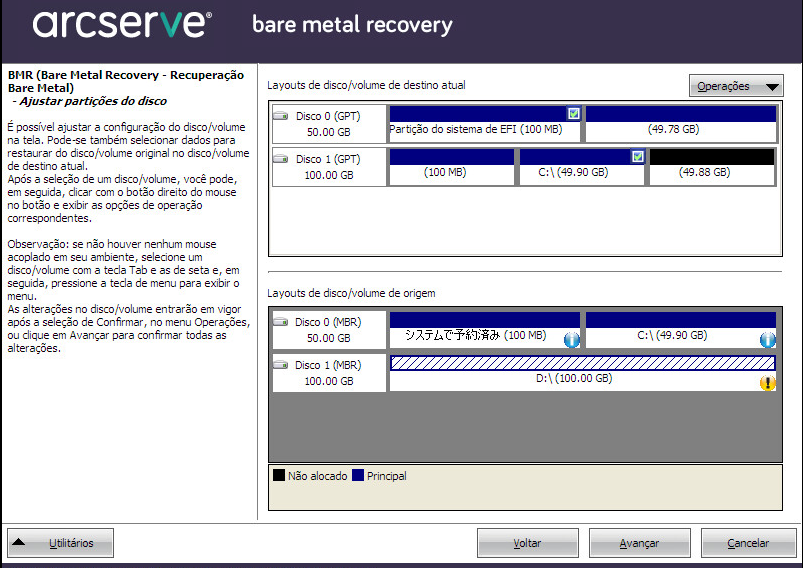Click the 'bare metal recovery' header title
This screenshot has width=803, height=568.
[x=352, y=25]
